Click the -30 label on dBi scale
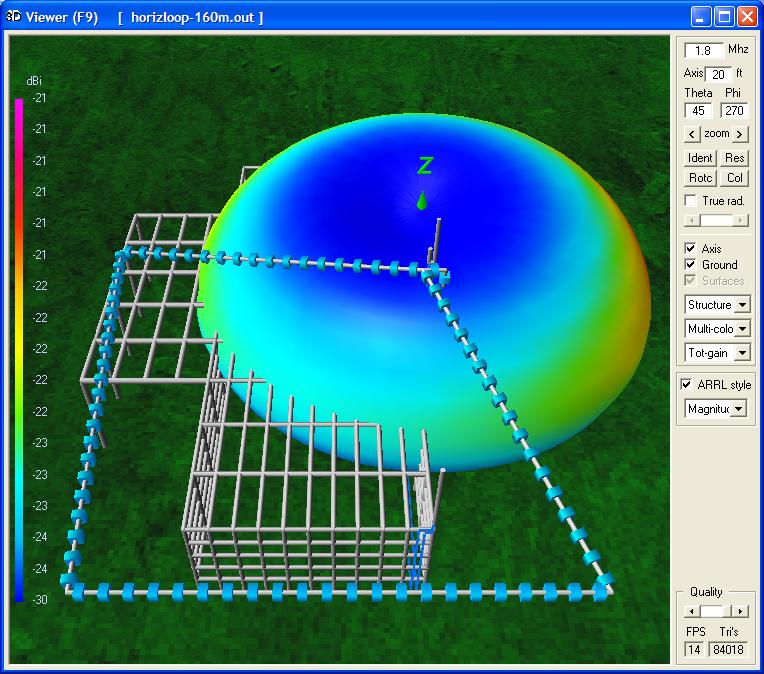 (39, 599)
